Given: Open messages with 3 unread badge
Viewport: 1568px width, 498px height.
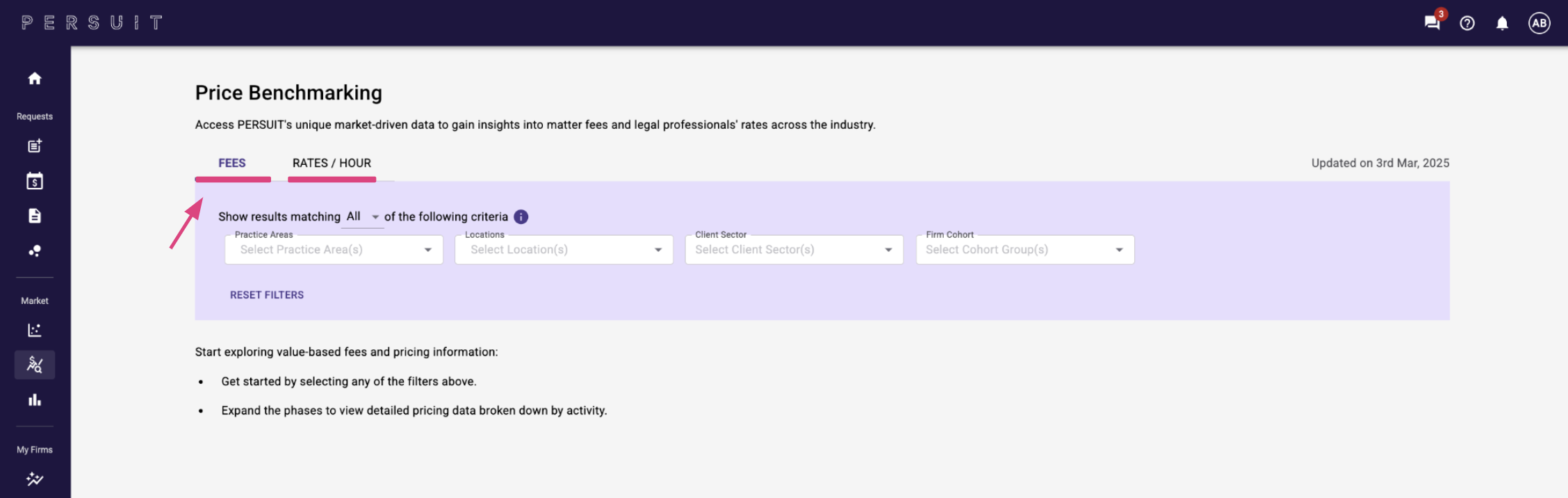Looking at the screenshot, I should click(1432, 23).
